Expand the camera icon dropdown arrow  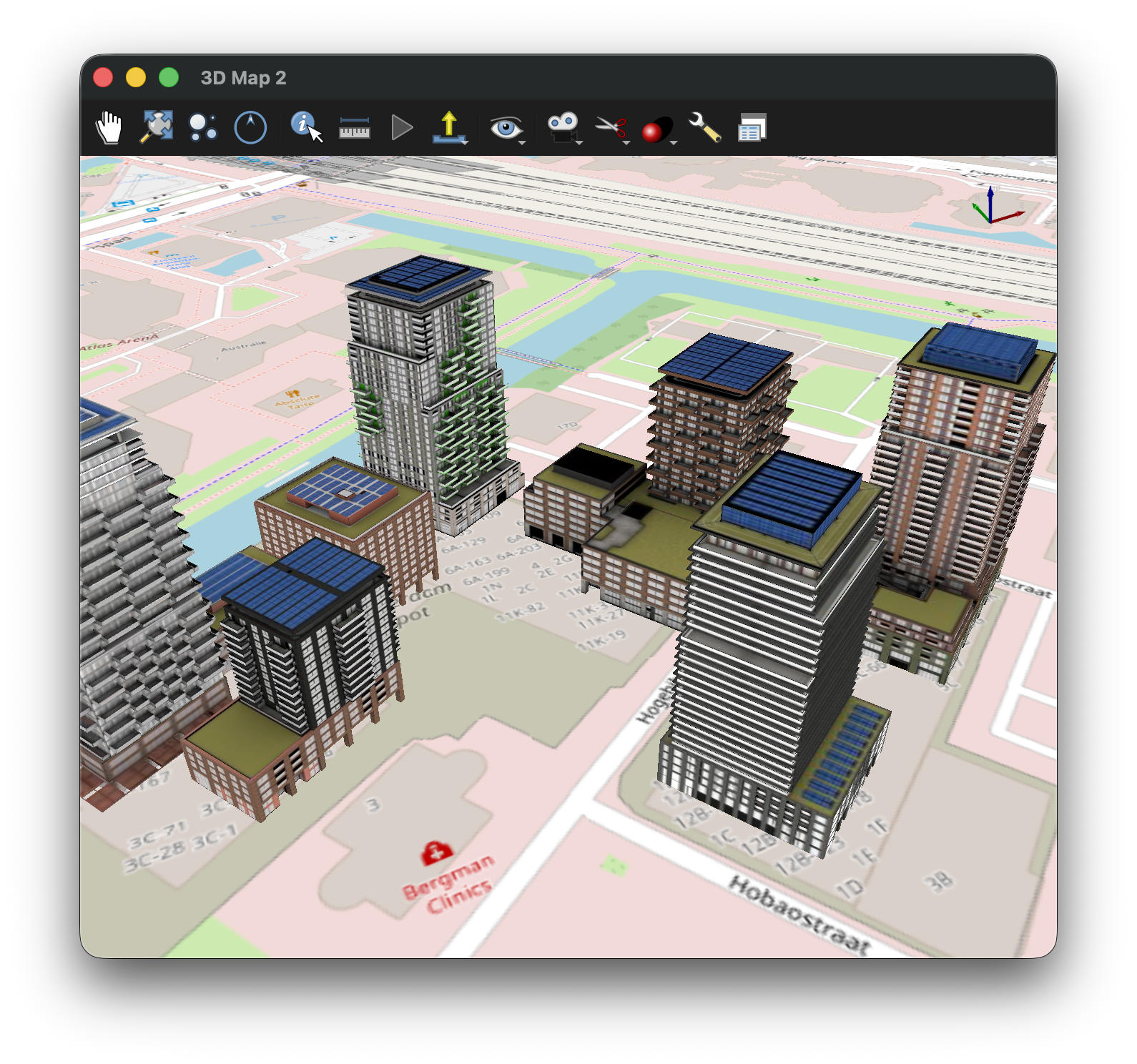point(580,143)
